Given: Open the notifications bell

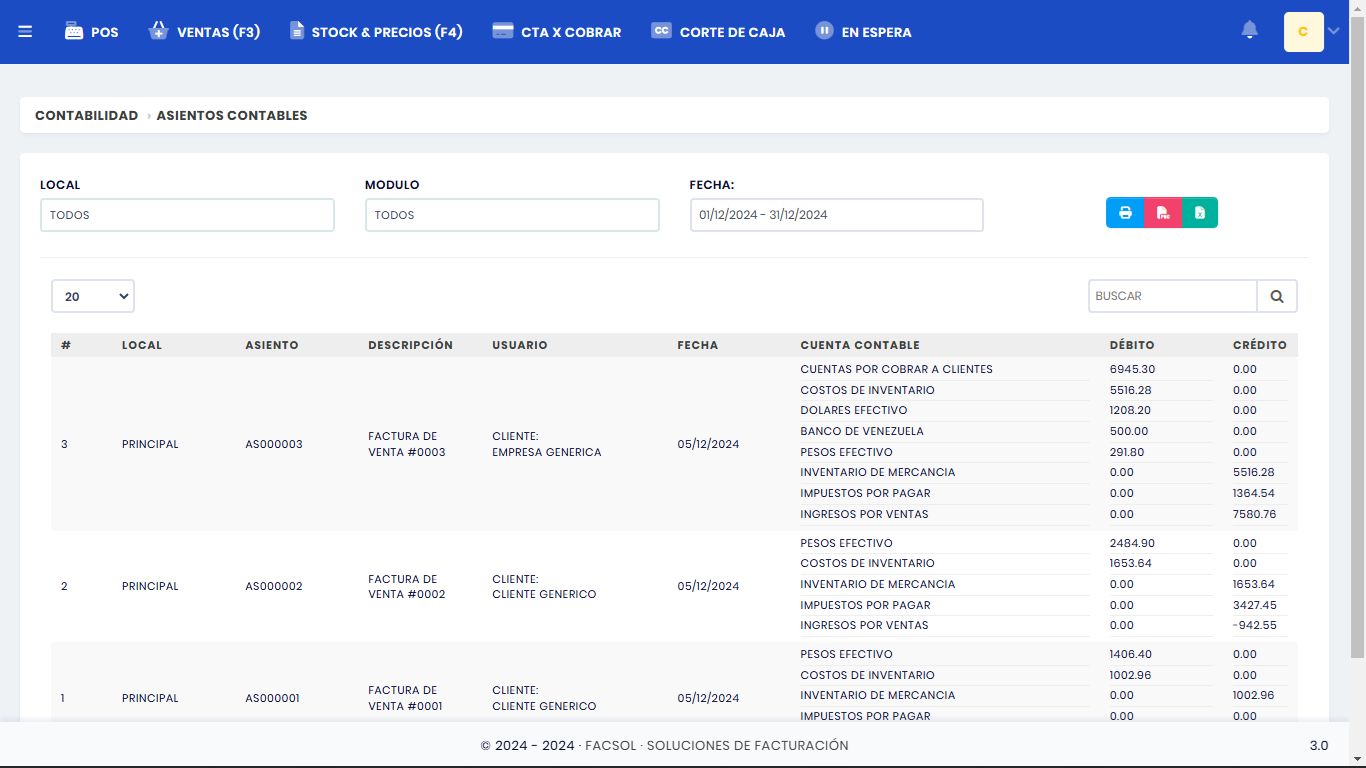Looking at the screenshot, I should click(x=1249, y=31).
